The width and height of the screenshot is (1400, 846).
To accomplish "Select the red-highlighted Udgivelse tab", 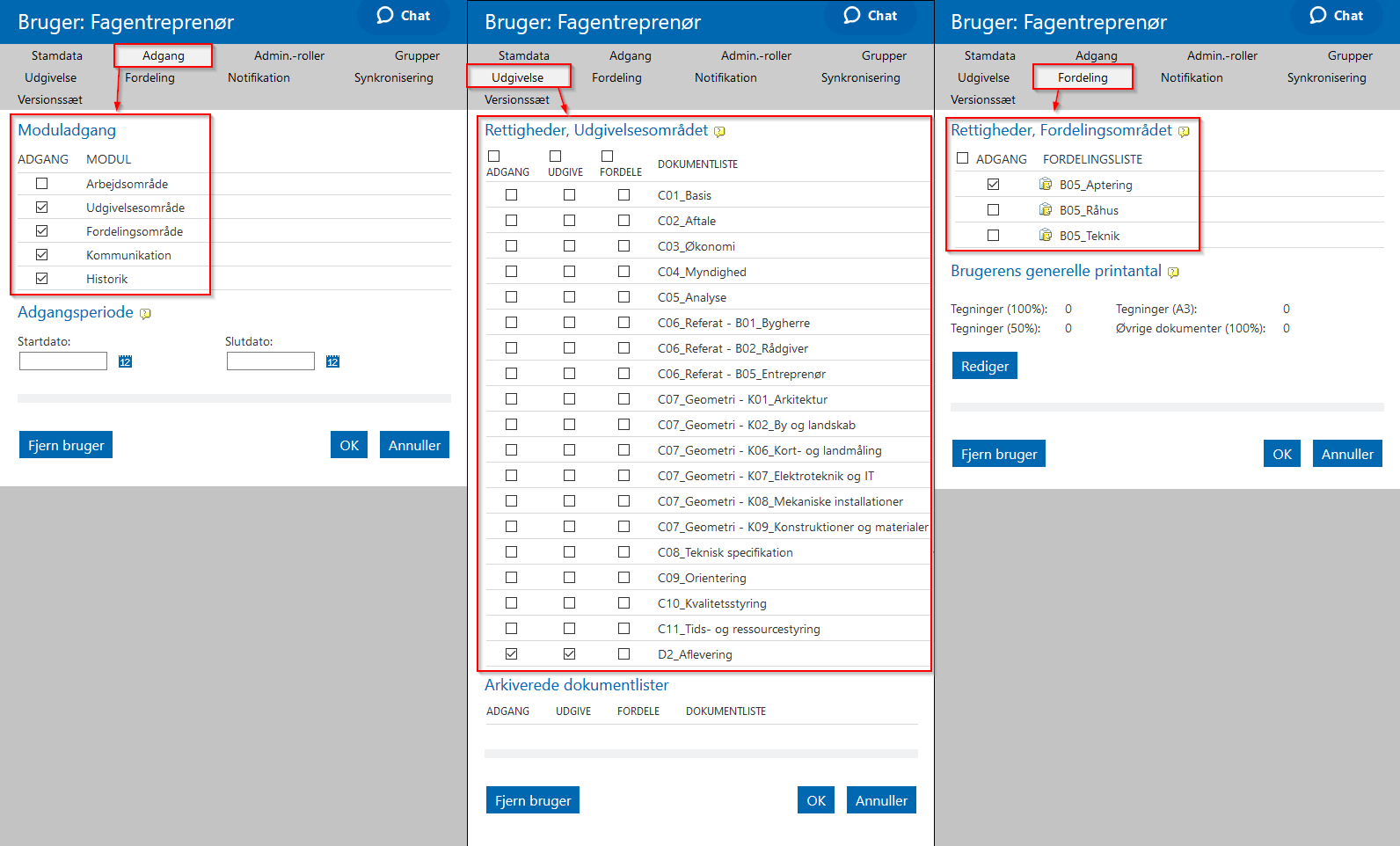I will [x=518, y=77].
